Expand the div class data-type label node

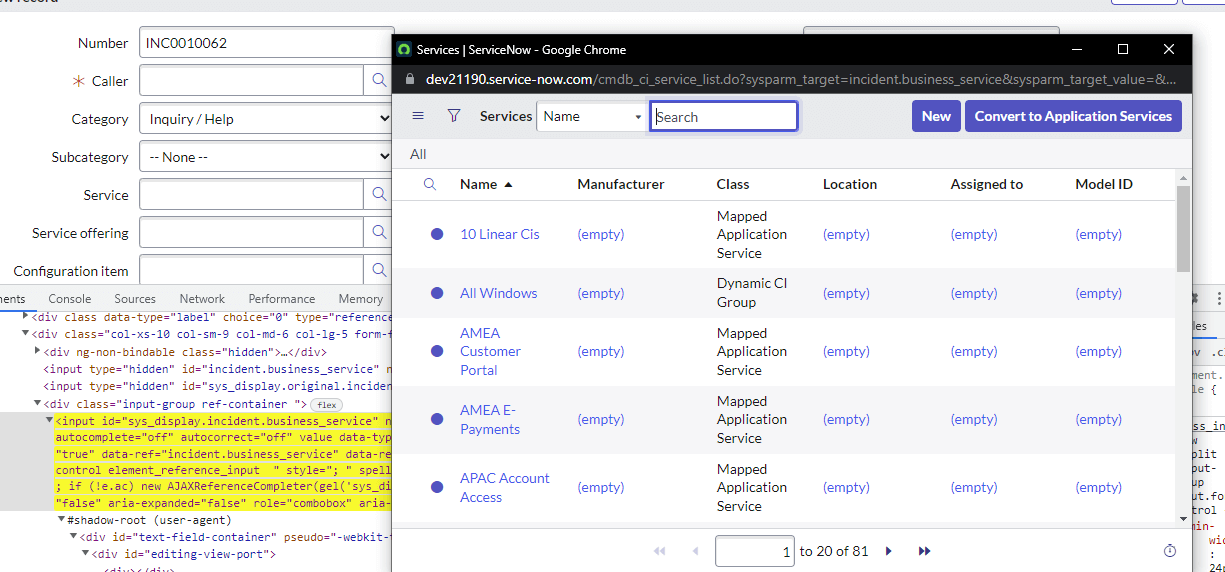point(26,317)
